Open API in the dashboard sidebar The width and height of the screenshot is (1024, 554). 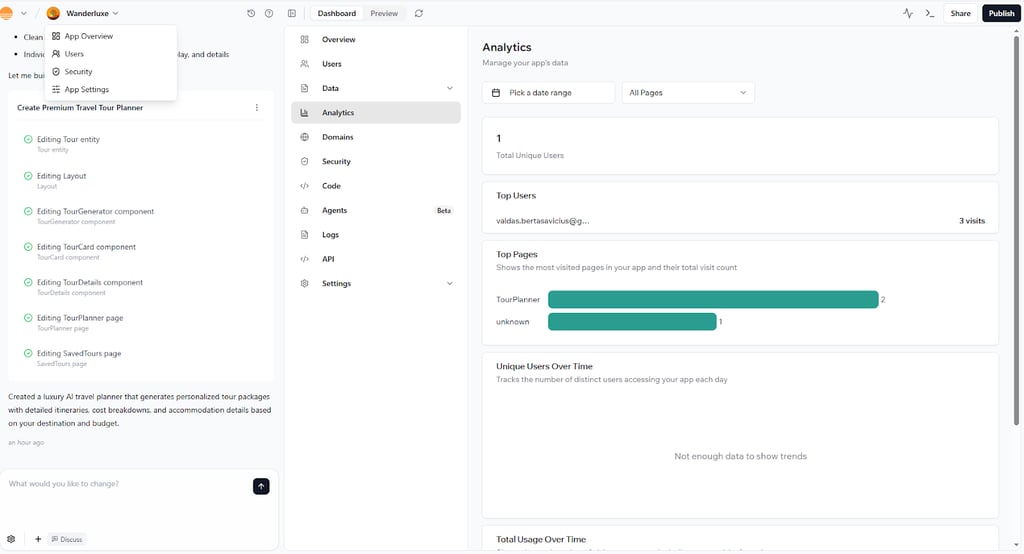pyautogui.click(x=376, y=259)
